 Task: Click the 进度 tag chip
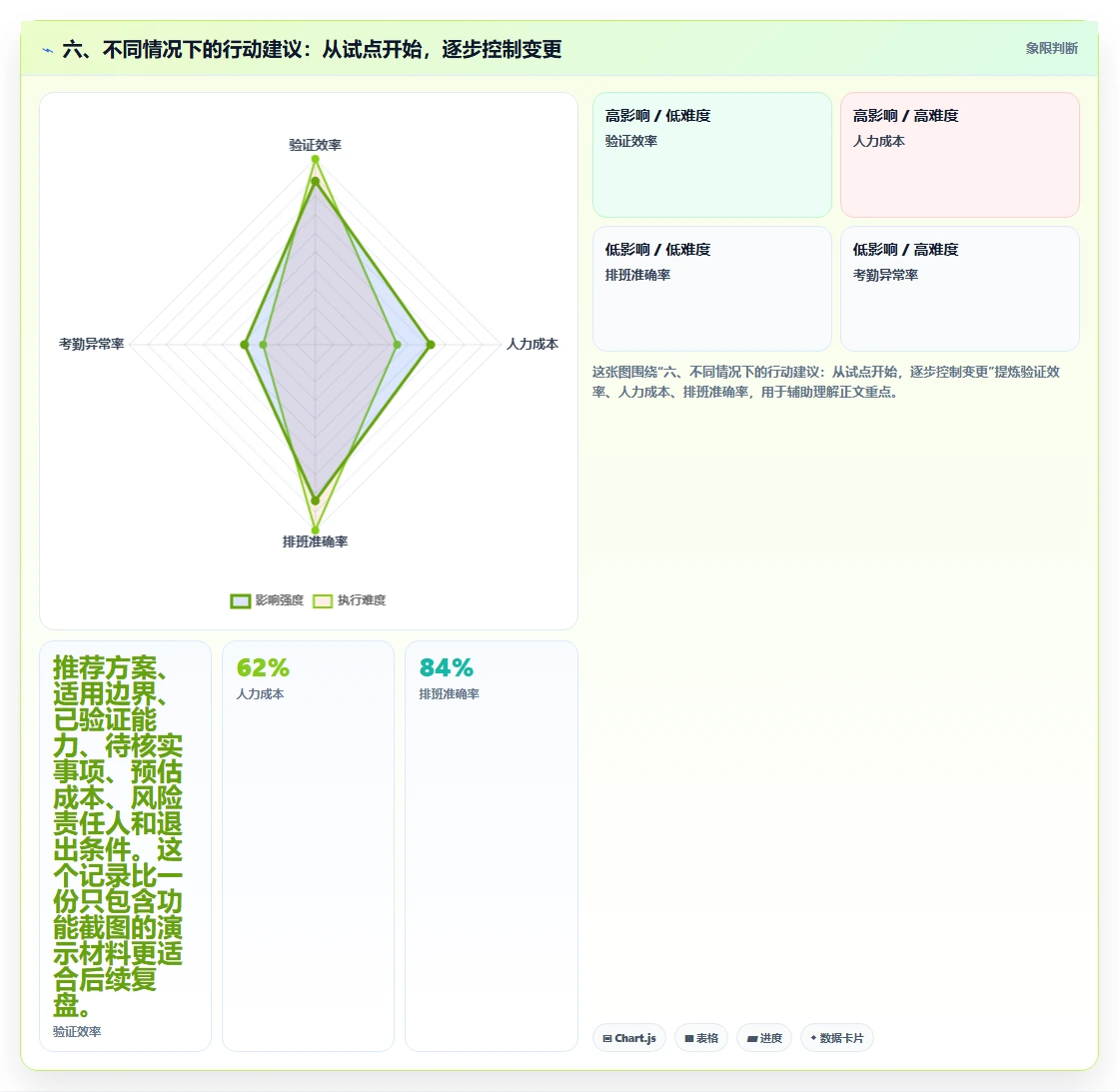pyautogui.click(x=764, y=1038)
